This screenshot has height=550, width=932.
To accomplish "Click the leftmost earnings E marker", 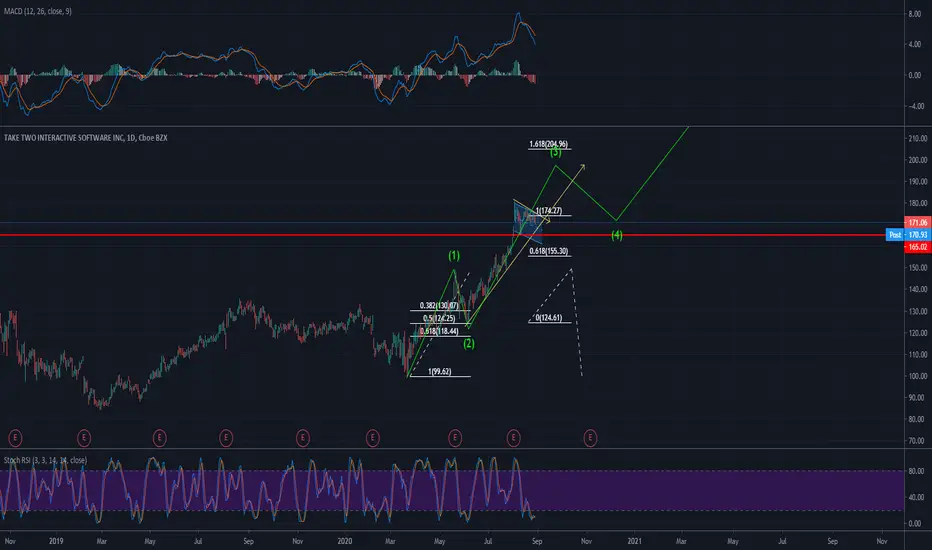I will point(15,439).
